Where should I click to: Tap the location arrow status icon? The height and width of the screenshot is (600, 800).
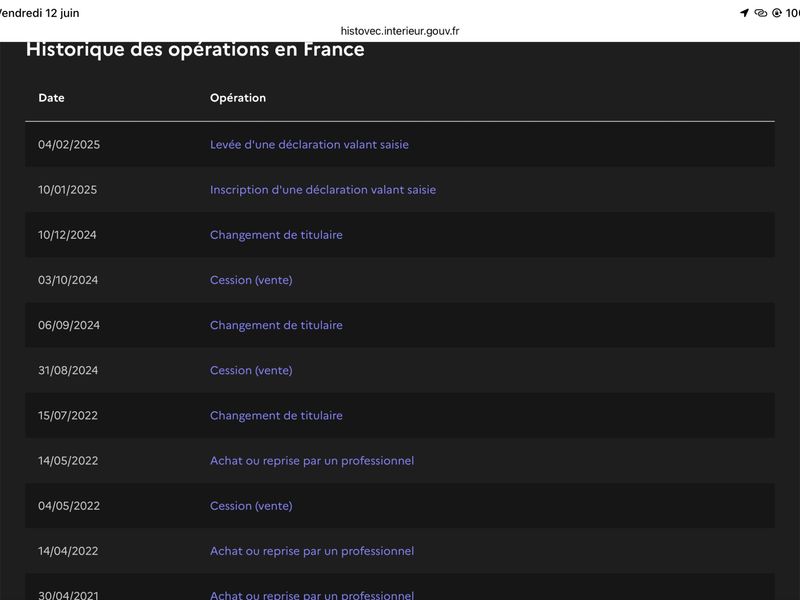click(744, 13)
